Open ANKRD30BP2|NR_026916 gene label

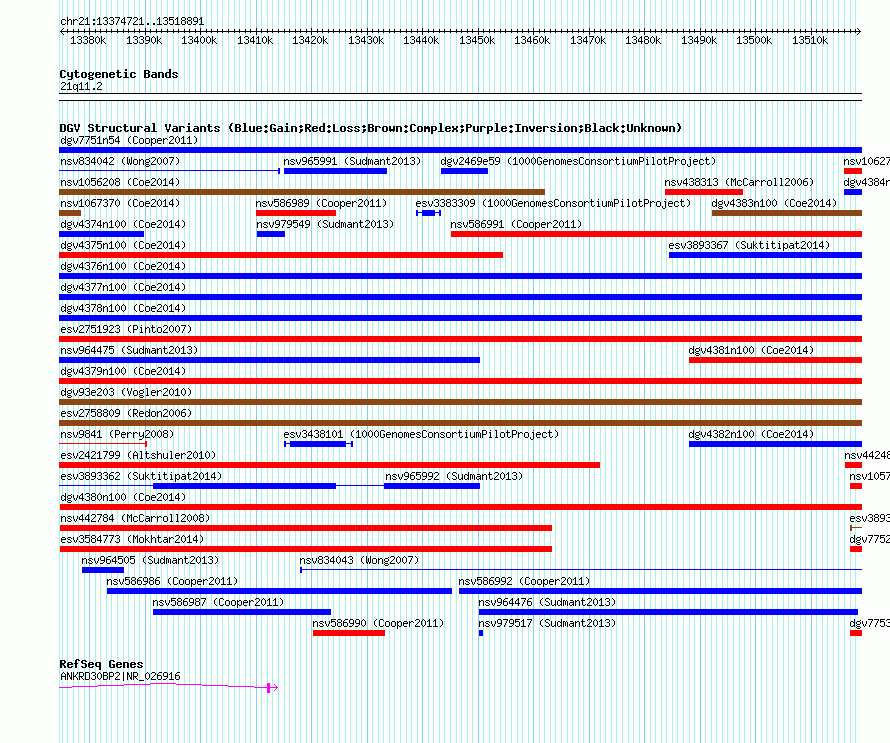(120, 676)
